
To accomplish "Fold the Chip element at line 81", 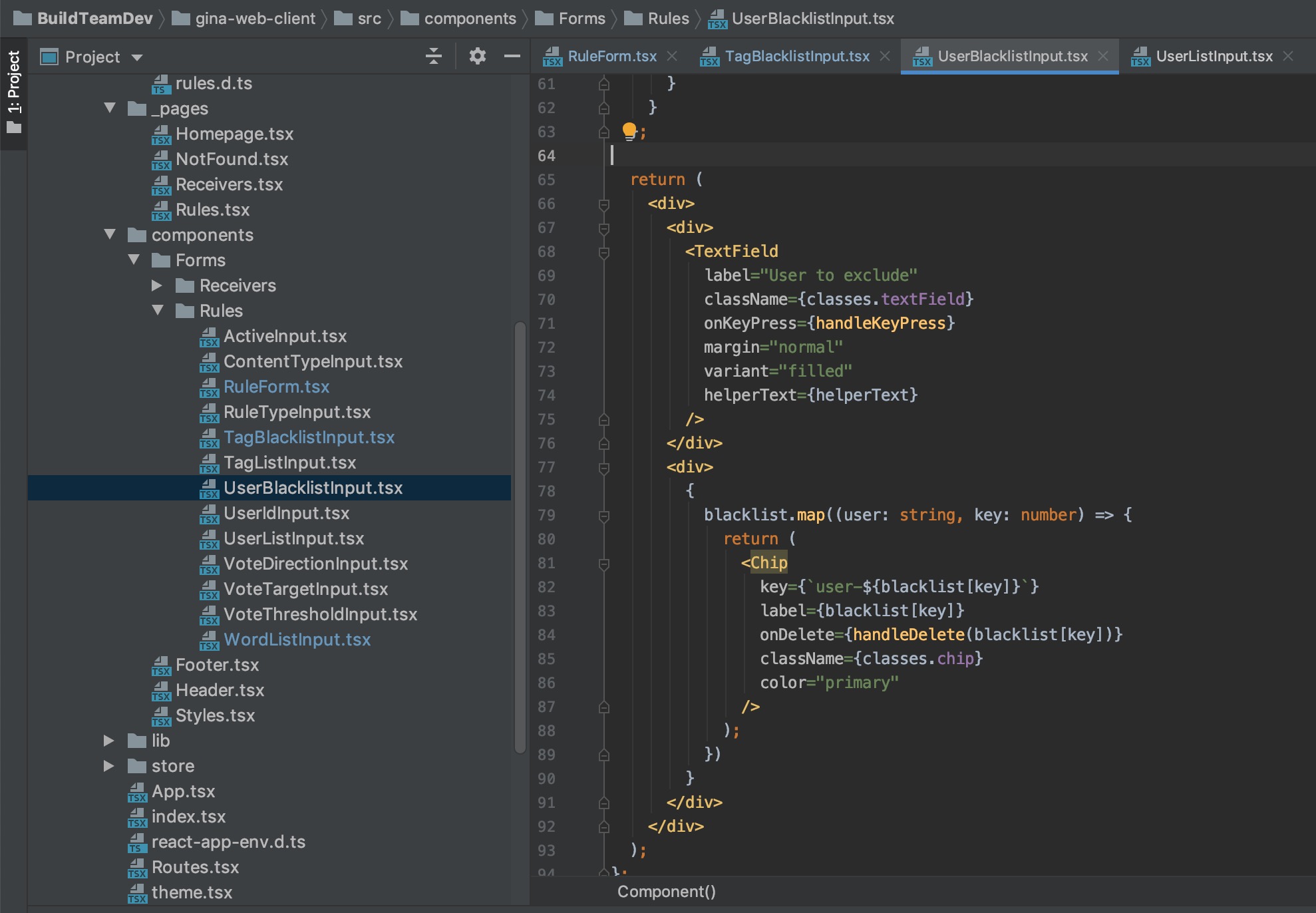I will 603,564.
